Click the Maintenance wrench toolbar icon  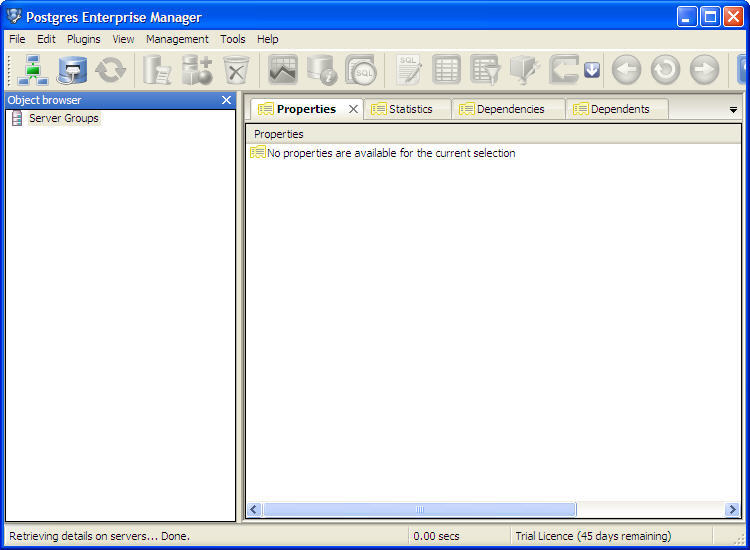[x=525, y=70]
